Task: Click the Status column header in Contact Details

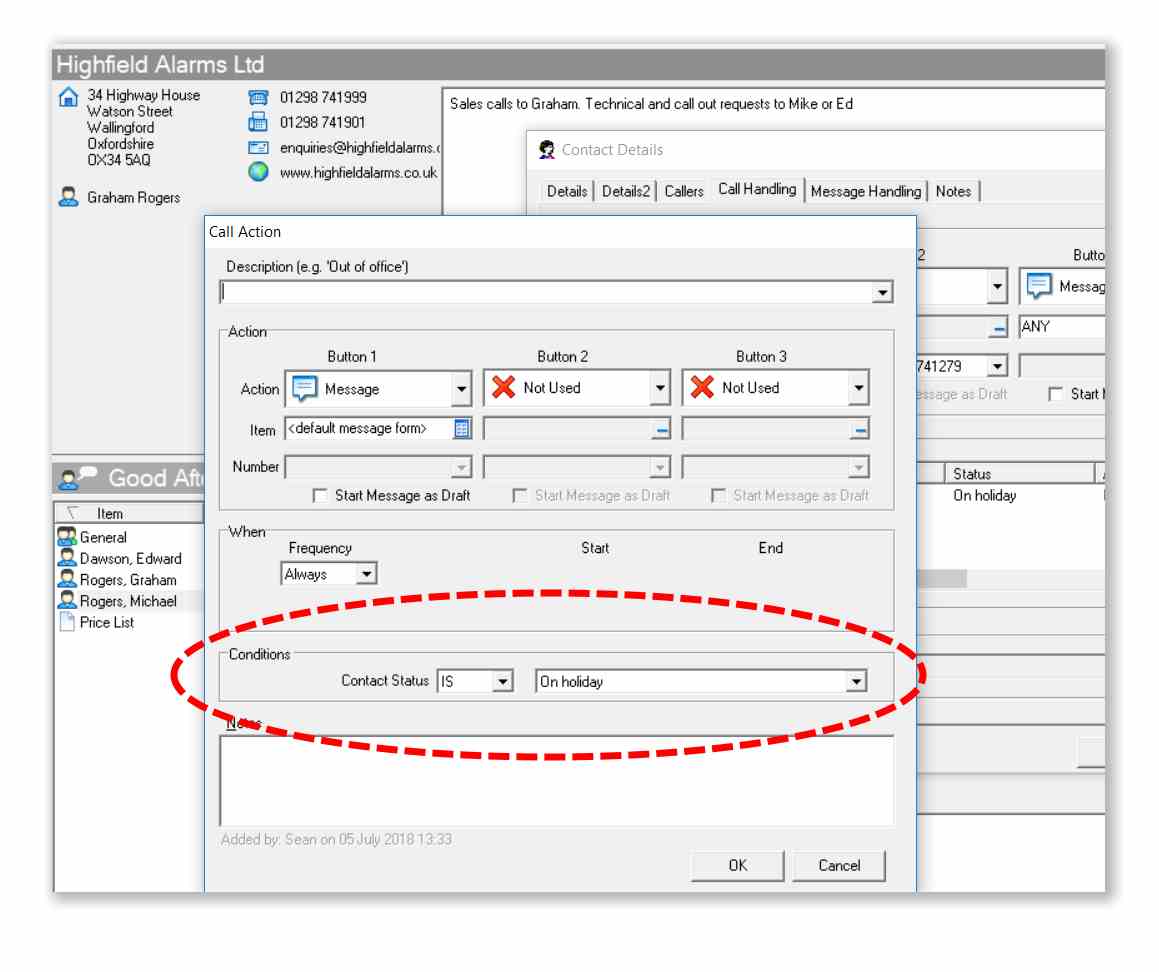Action: click(x=1019, y=474)
